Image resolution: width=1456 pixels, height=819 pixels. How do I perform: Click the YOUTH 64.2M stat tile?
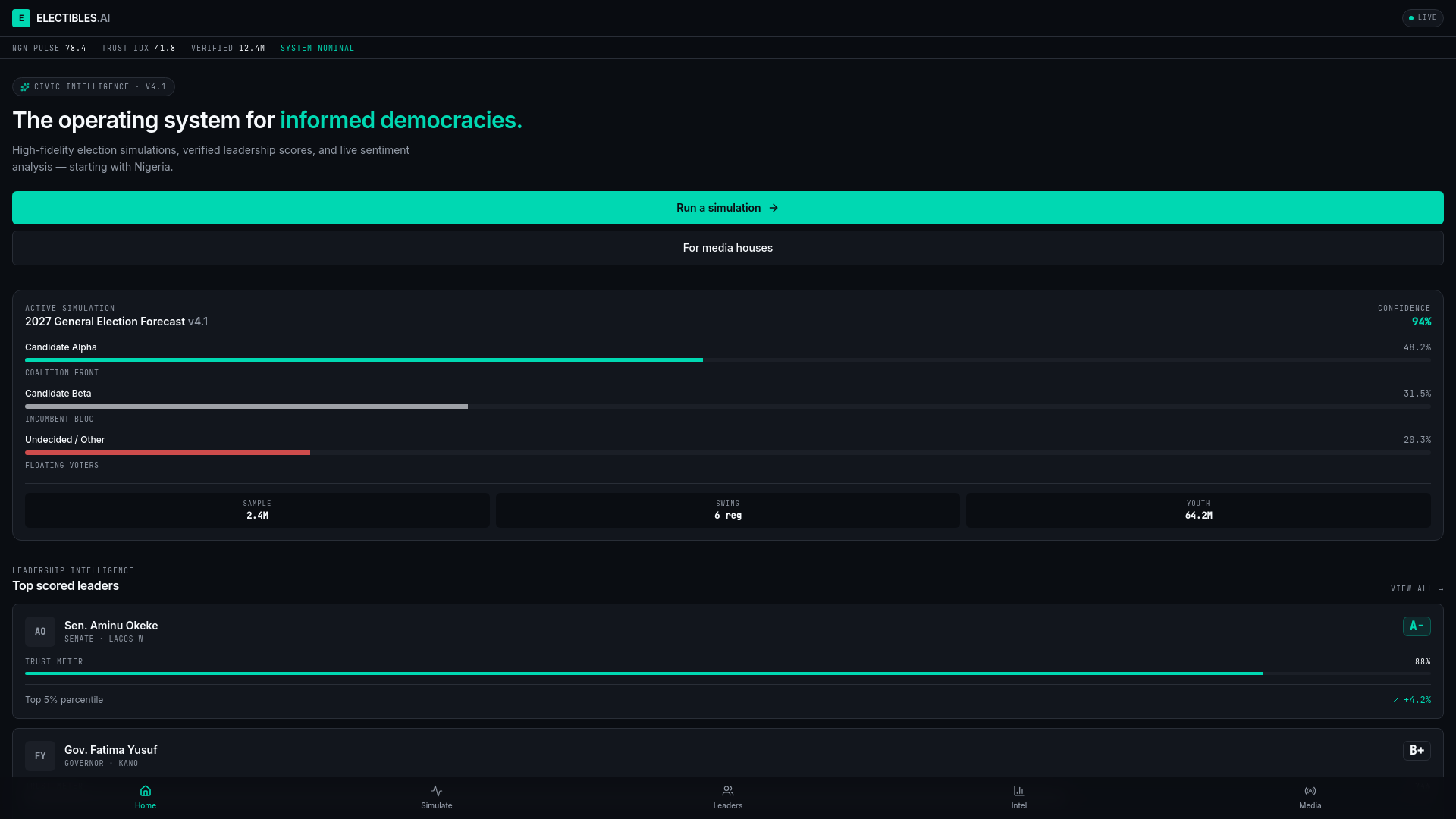click(1198, 510)
